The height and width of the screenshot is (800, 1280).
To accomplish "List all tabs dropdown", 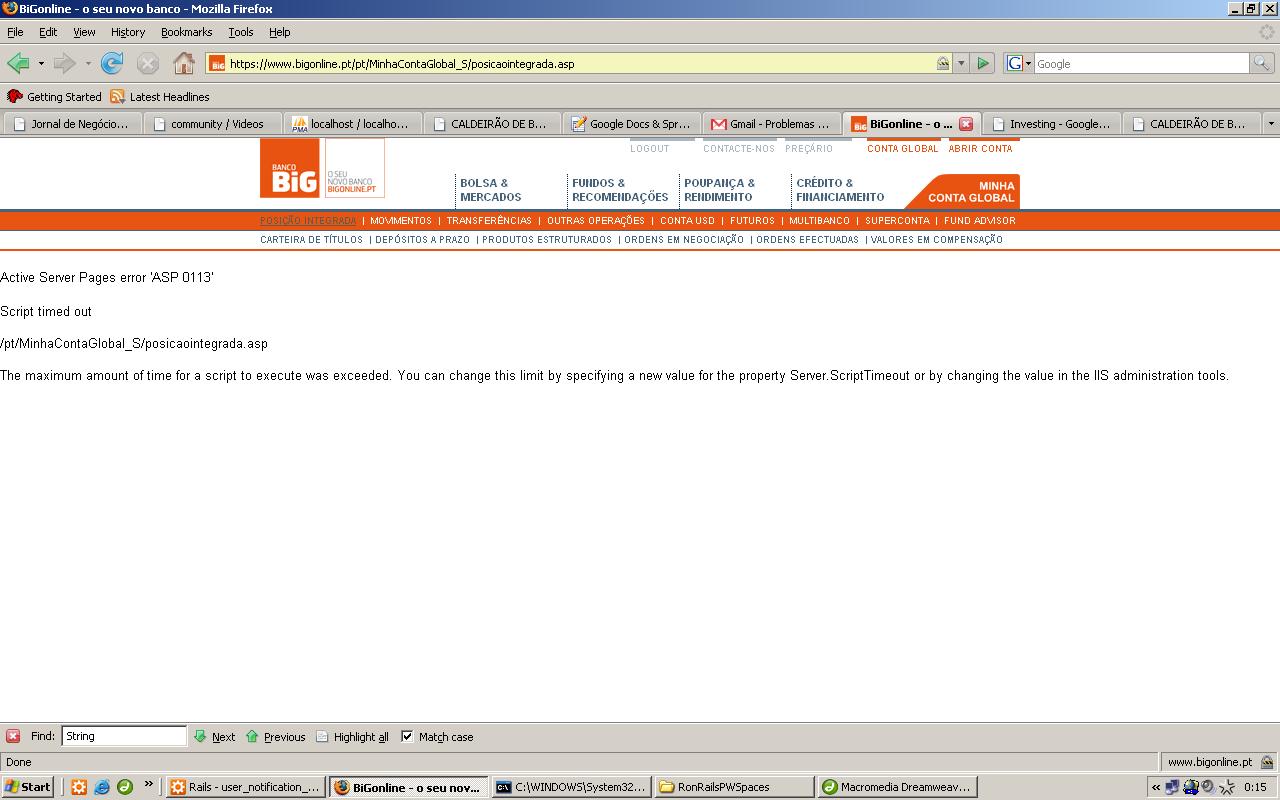I will 1271,124.
